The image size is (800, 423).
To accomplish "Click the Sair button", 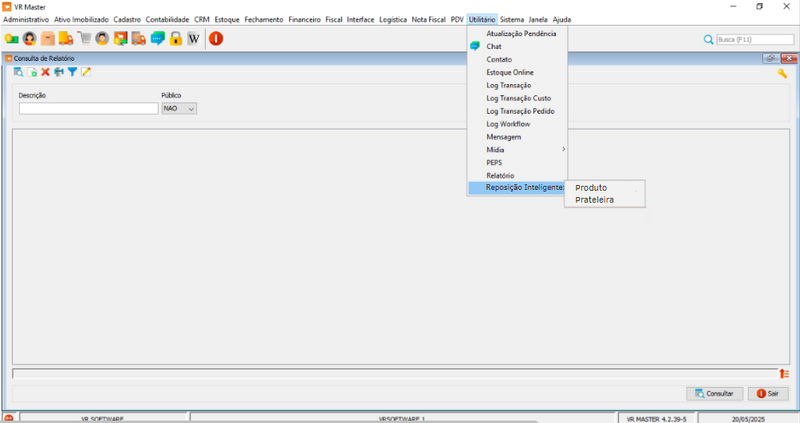I will (767, 394).
